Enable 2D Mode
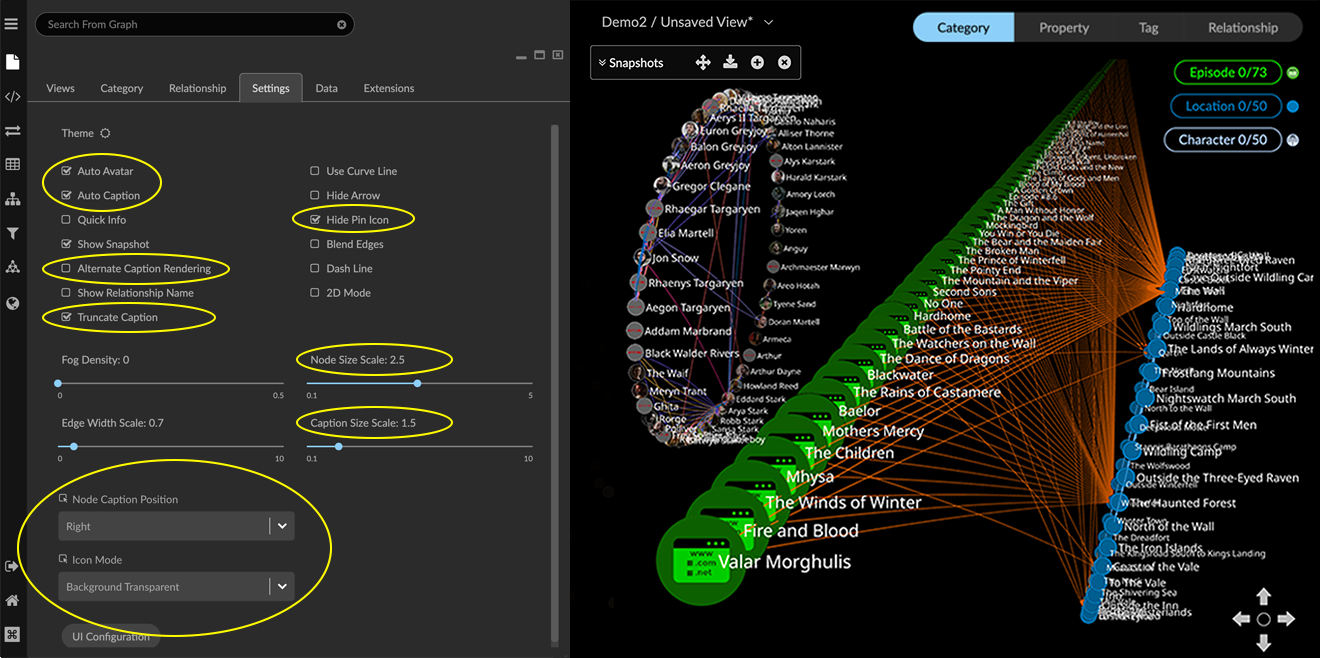 click(x=314, y=292)
